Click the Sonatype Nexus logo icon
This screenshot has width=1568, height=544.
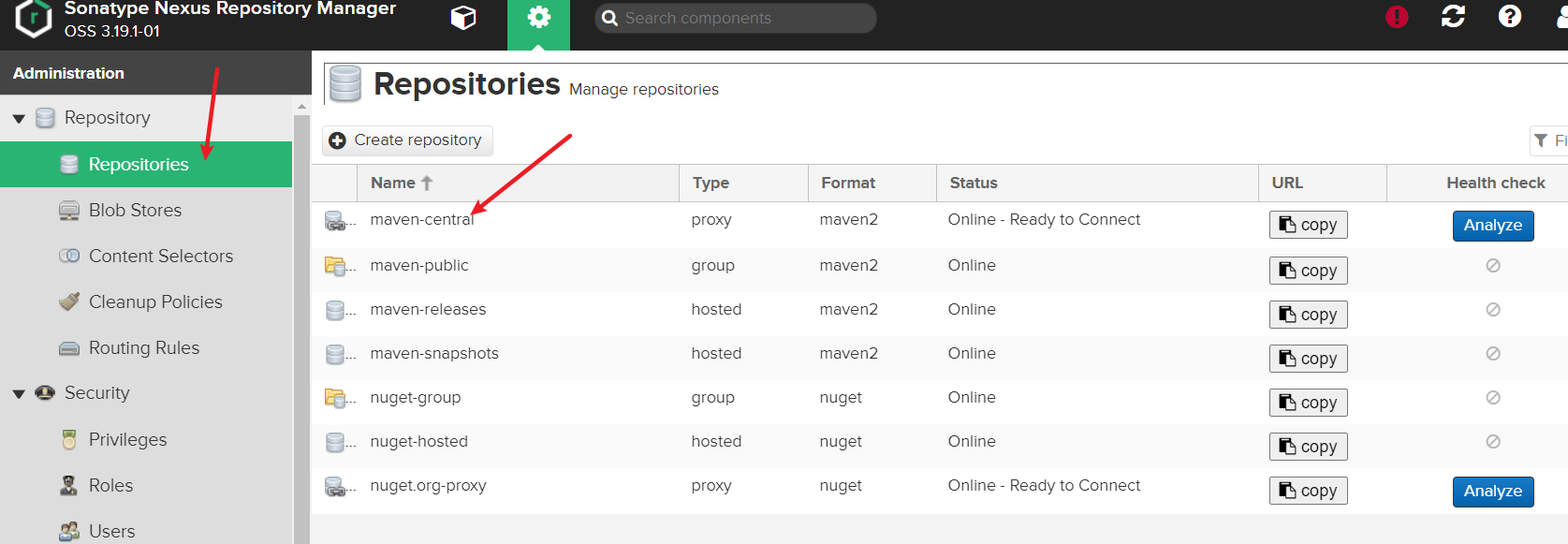tap(34, 19)
